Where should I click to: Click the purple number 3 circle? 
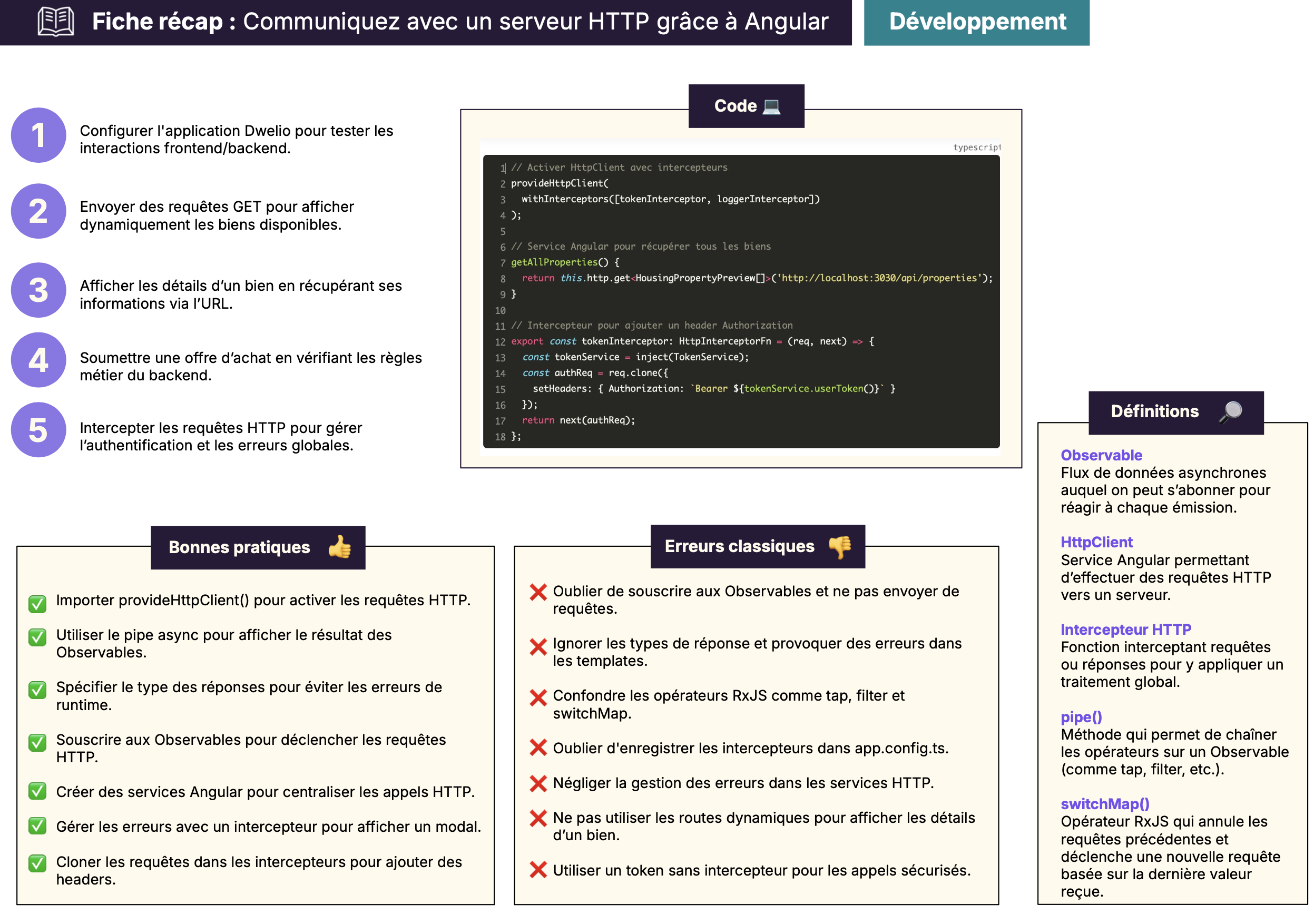[x=38, y=290]
